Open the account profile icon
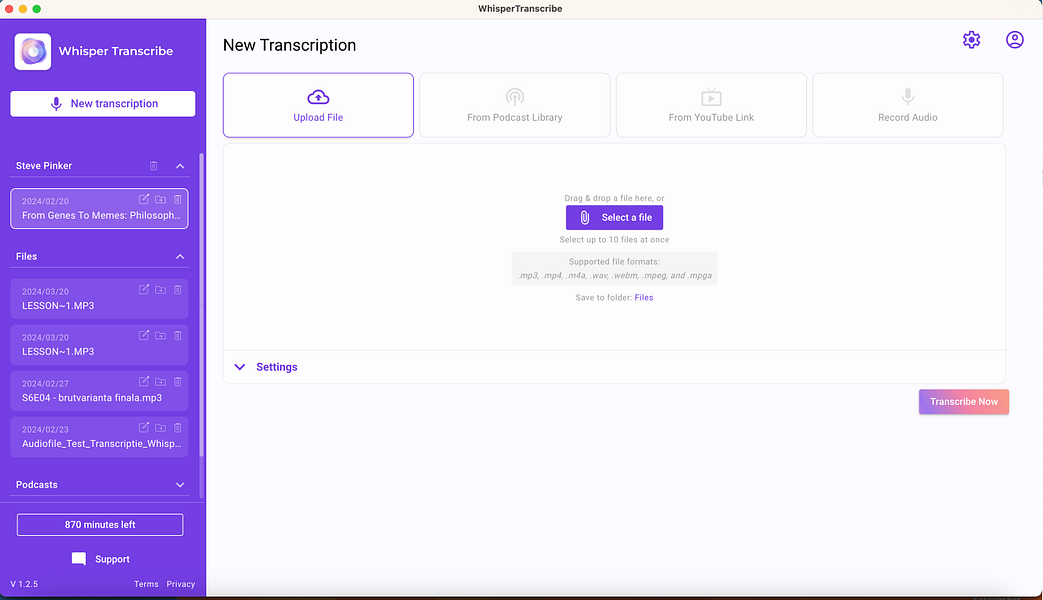Viewport: 1043px width, 600px height. (x=1015, y=40)
